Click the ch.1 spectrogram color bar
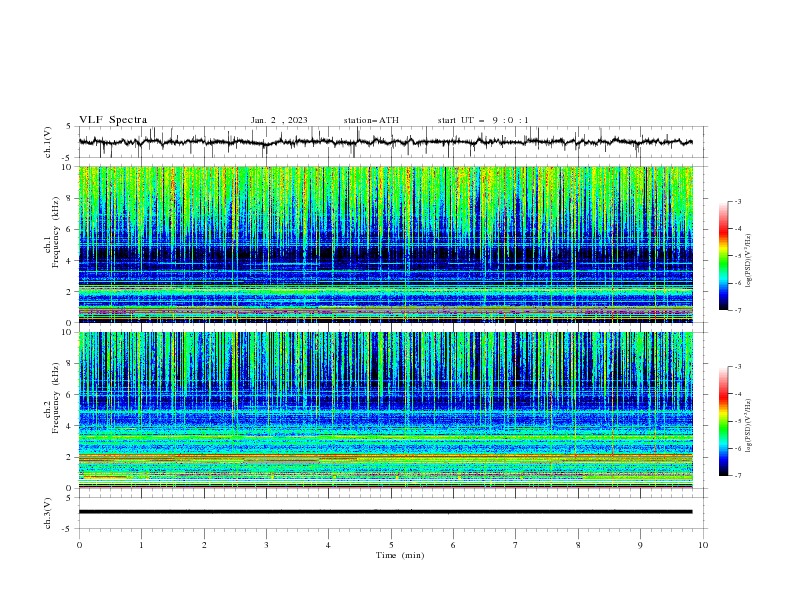Image resolution: width=792 pixels, height=612 pixels. click(723, 256)
